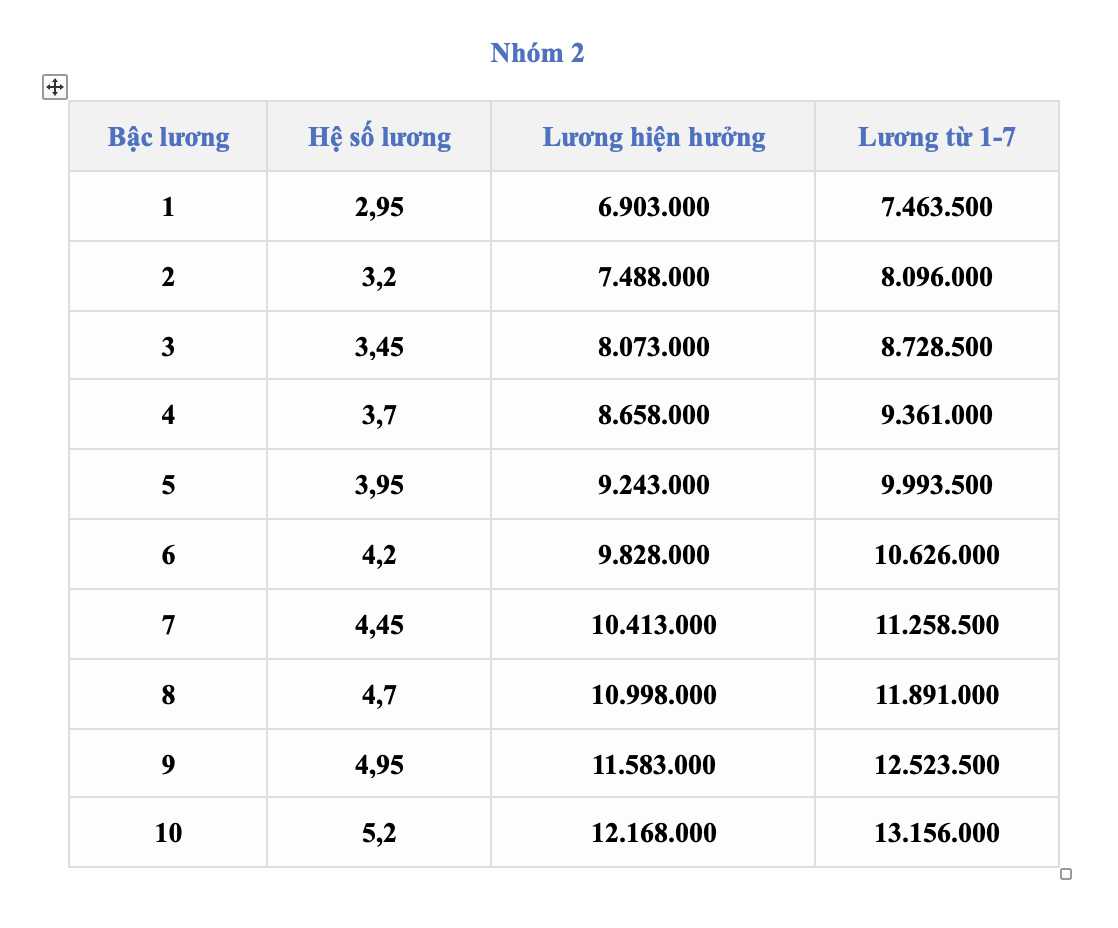
Task: Click cell with value 2,95
Action: click(x=379, y=206)
